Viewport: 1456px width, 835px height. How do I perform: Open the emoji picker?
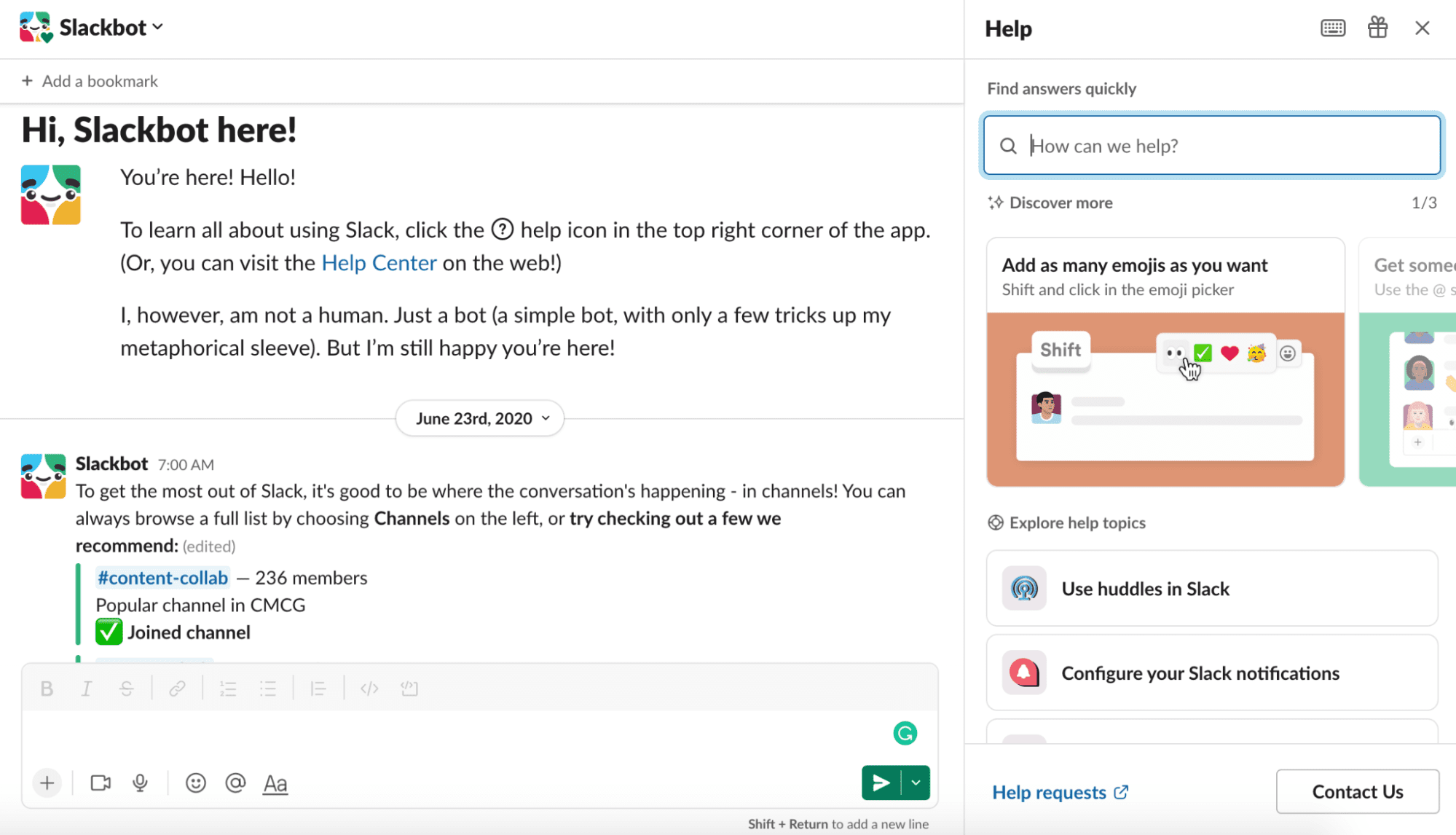point(195,783)
